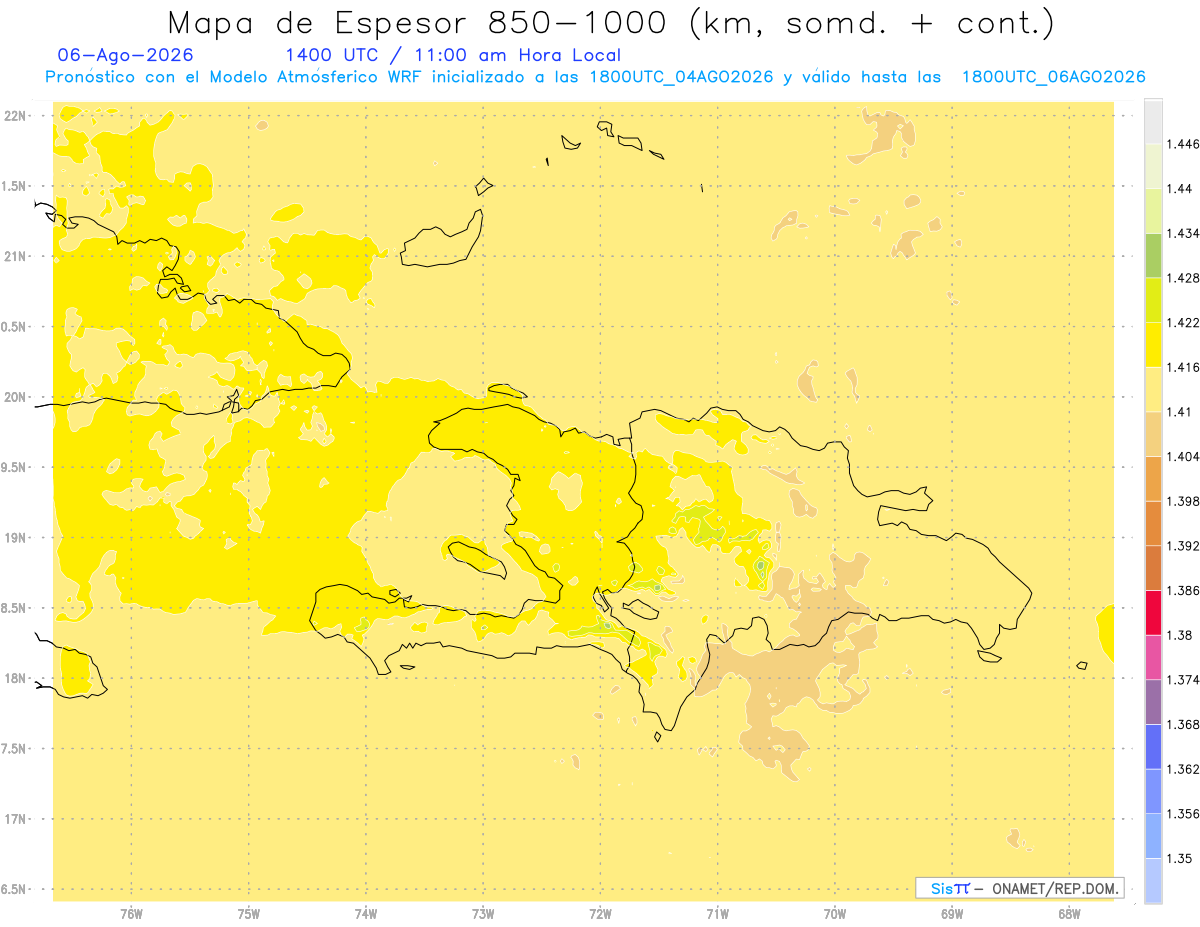The image size is (1200, 927).
Task: Click the longitude label '72W'
Action: pos(600,914)
